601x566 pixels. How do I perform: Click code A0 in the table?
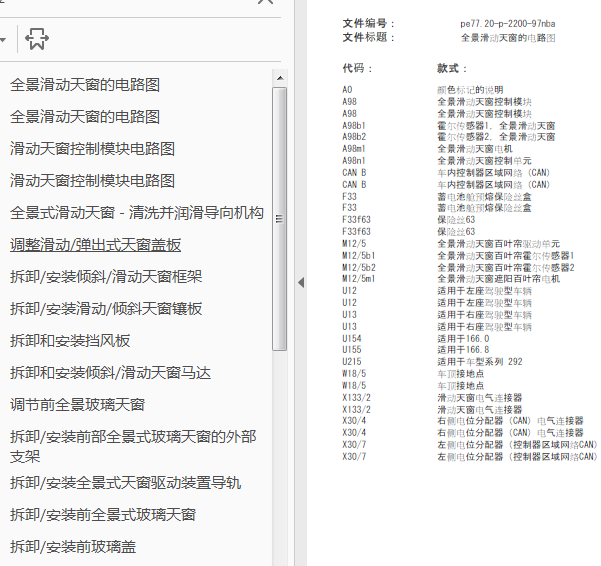[347, 90]
